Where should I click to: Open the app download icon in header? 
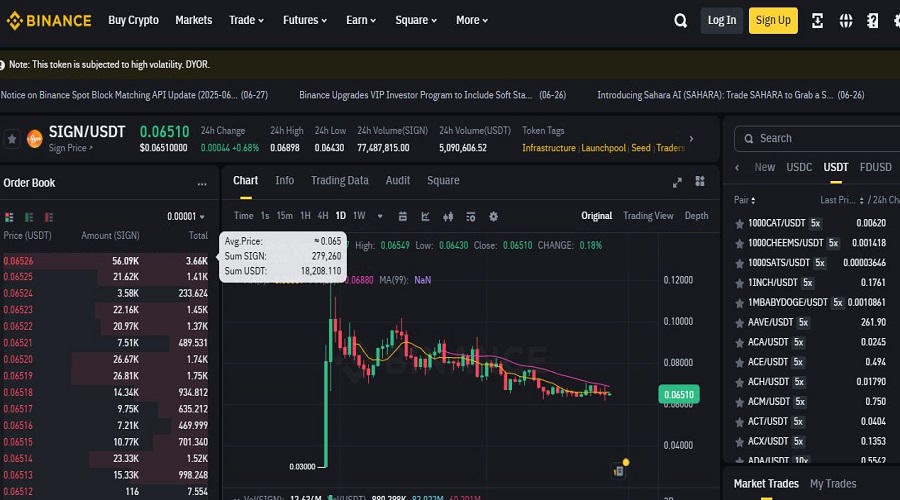click(x=817, y=21)
